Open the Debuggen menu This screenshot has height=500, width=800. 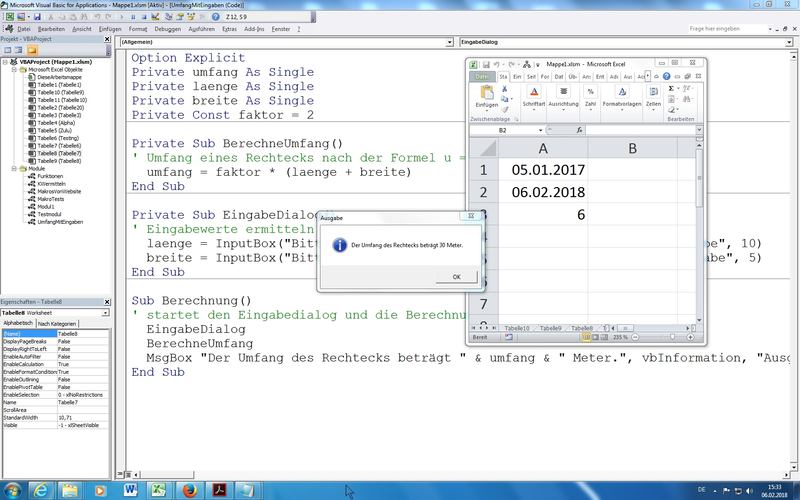[167, 29]
